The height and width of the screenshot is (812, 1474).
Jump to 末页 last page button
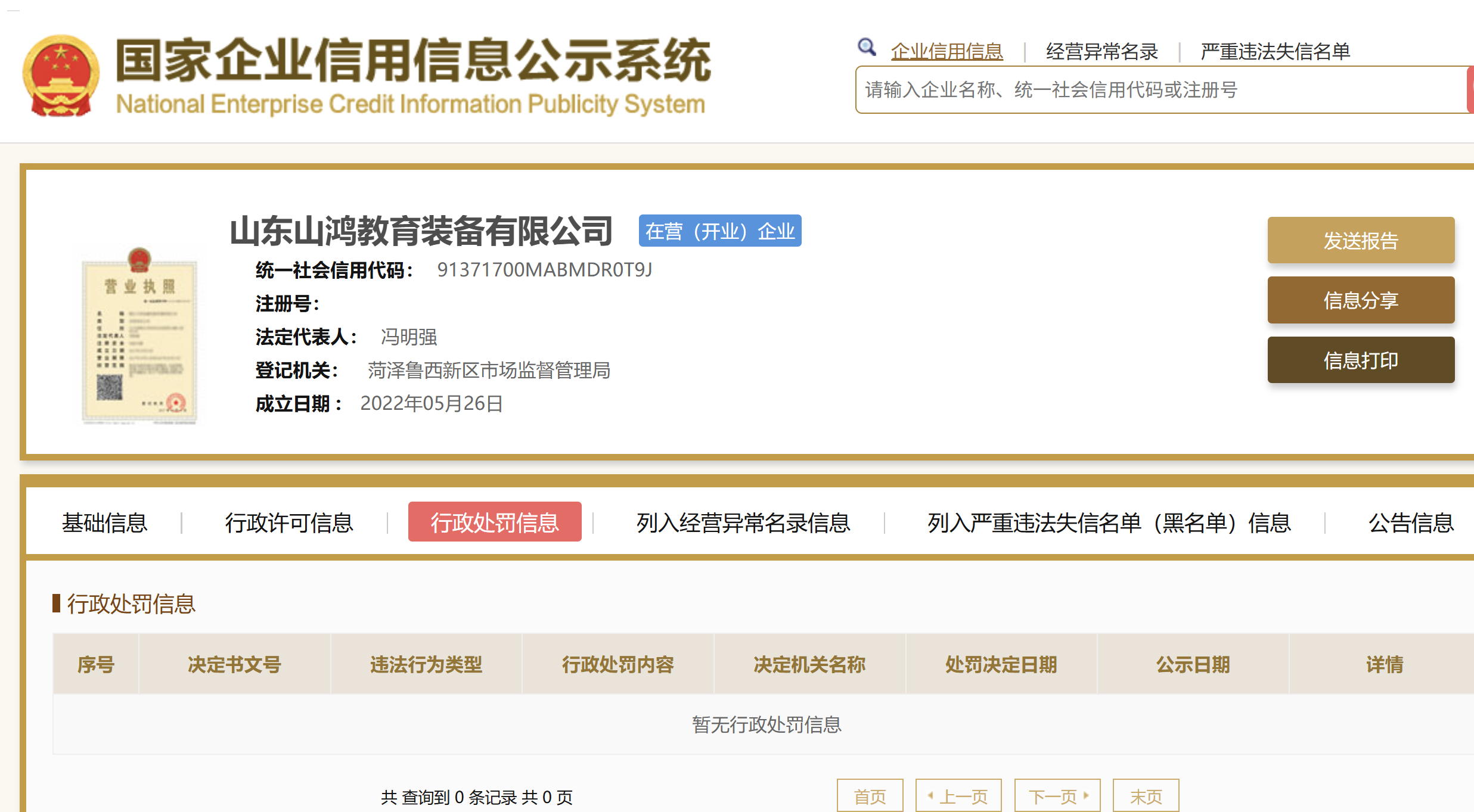[1146, 796]
